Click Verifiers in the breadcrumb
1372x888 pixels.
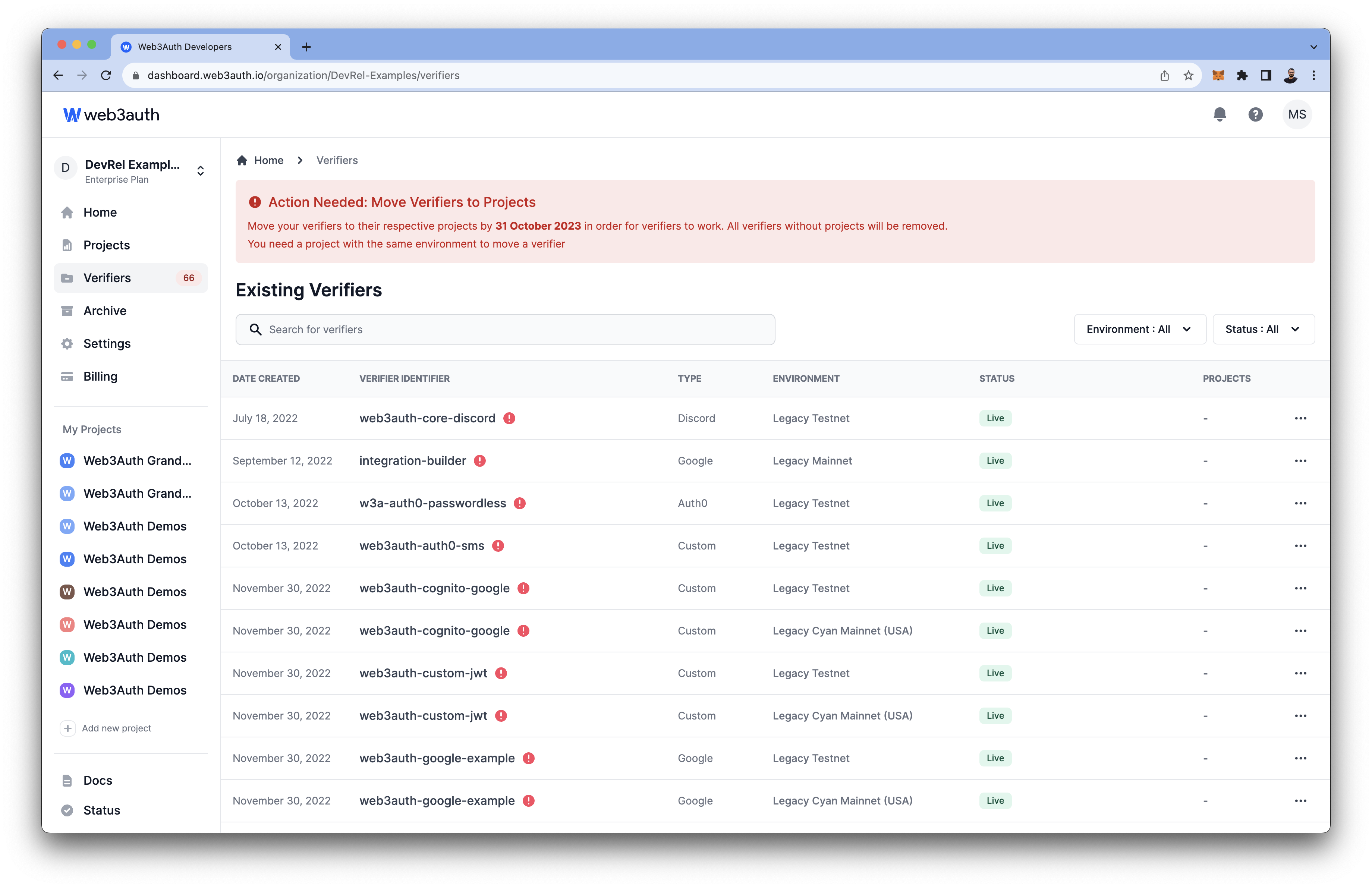coord(337,160)
